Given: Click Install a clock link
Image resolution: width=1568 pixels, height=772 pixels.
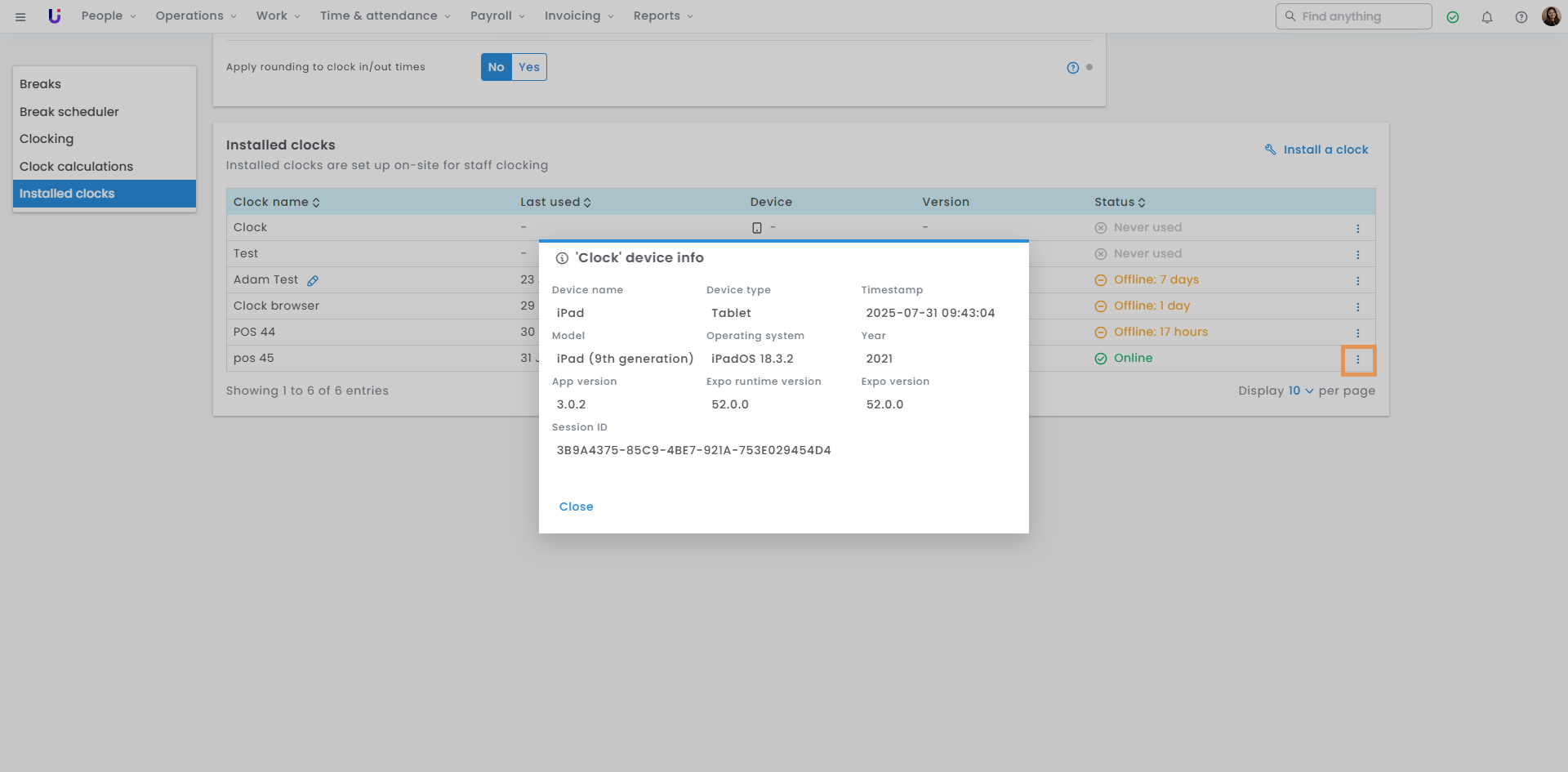Looking at the screenshot, I should (x=1316, y=149).
